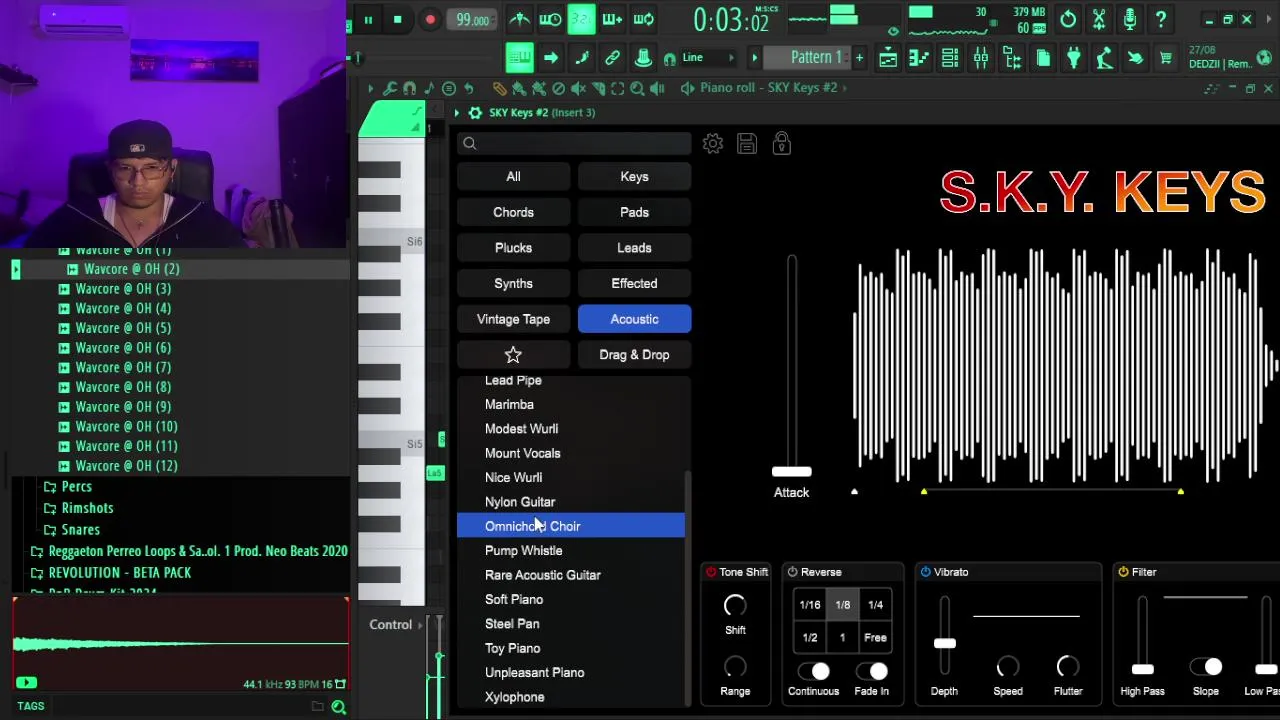This screenshot has height=720, width=1280.
Task: Show favorites star button
Action: (x=513, y=355)
